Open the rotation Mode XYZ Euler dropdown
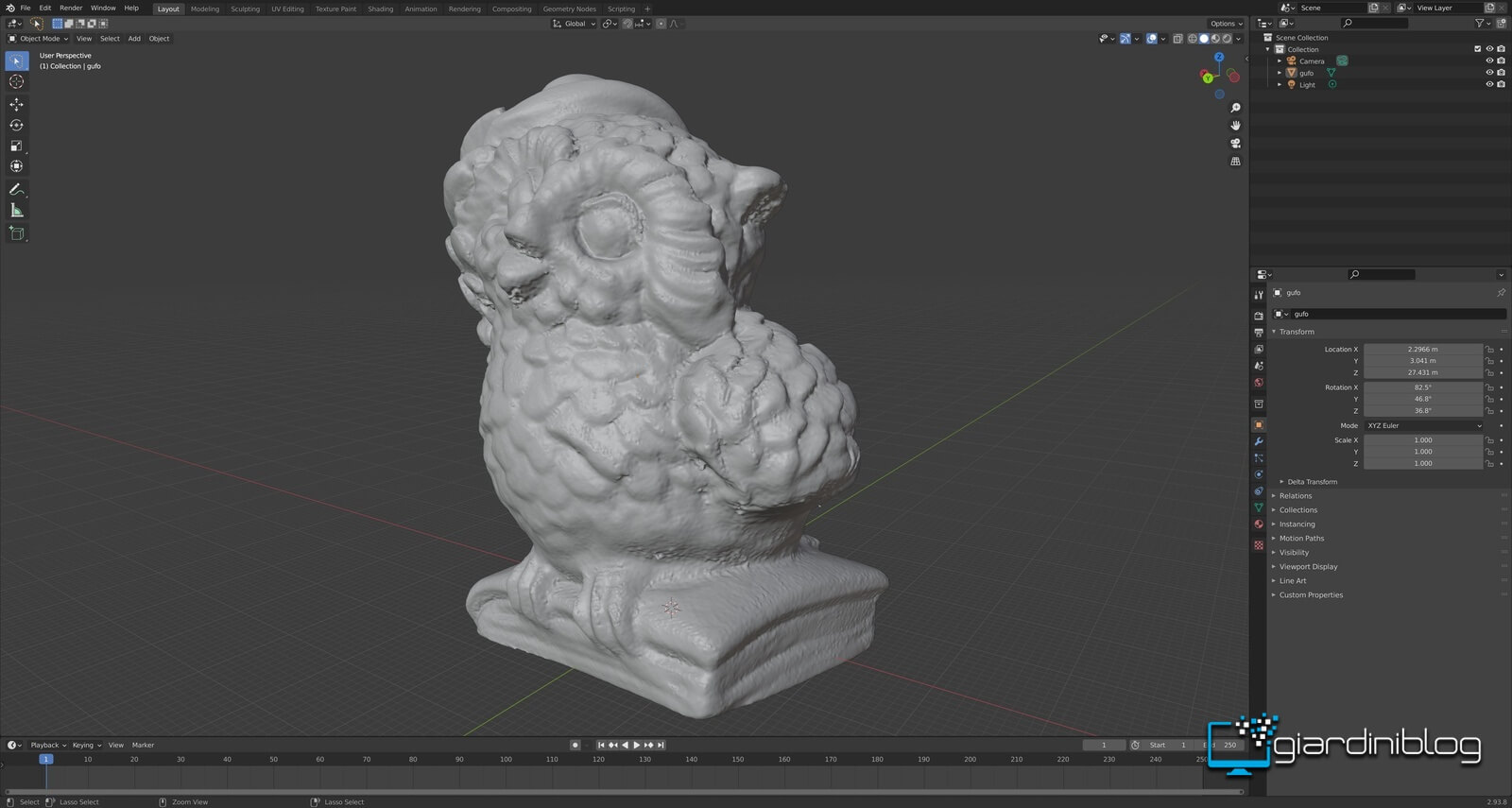The height and width of the screenshot is (808, 1512). [1423, 426]
